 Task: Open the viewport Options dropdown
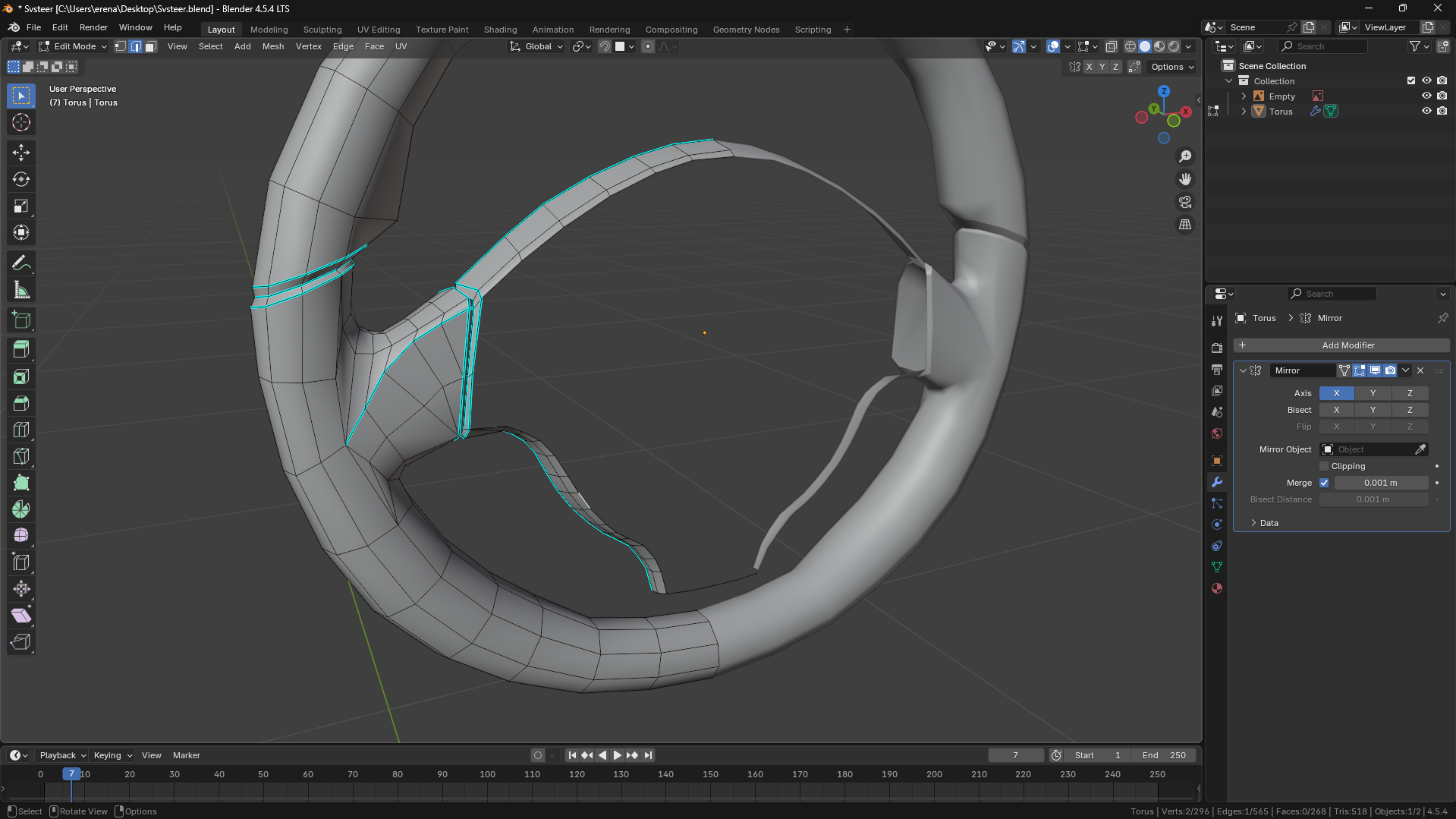(1172, 67)
